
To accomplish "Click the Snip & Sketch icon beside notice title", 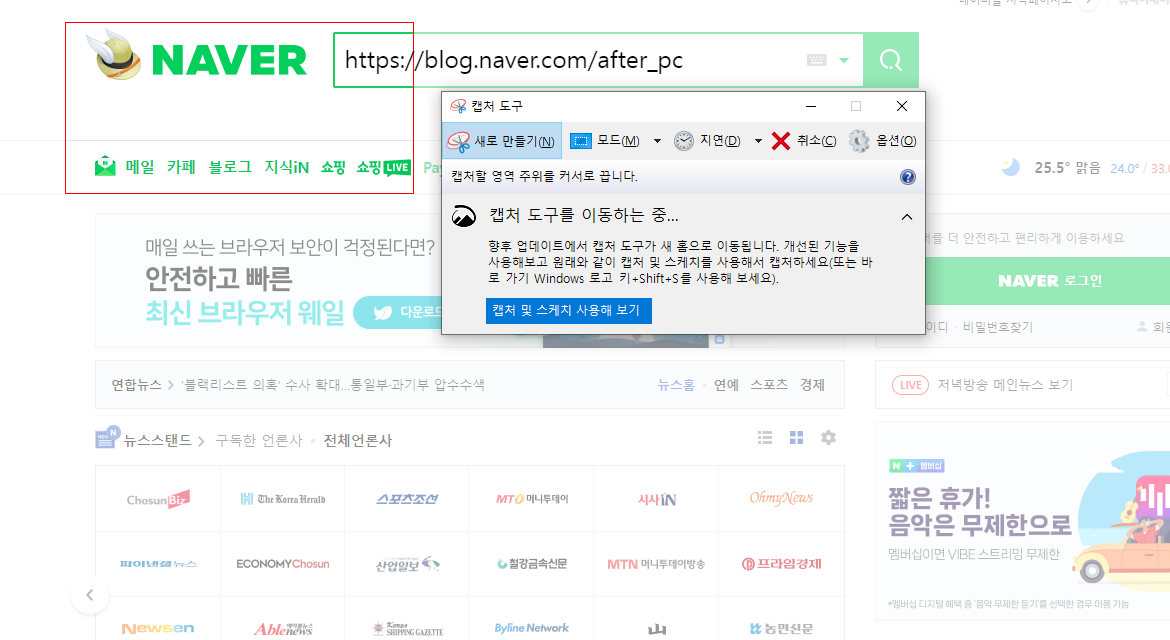I will coord(464,216).
